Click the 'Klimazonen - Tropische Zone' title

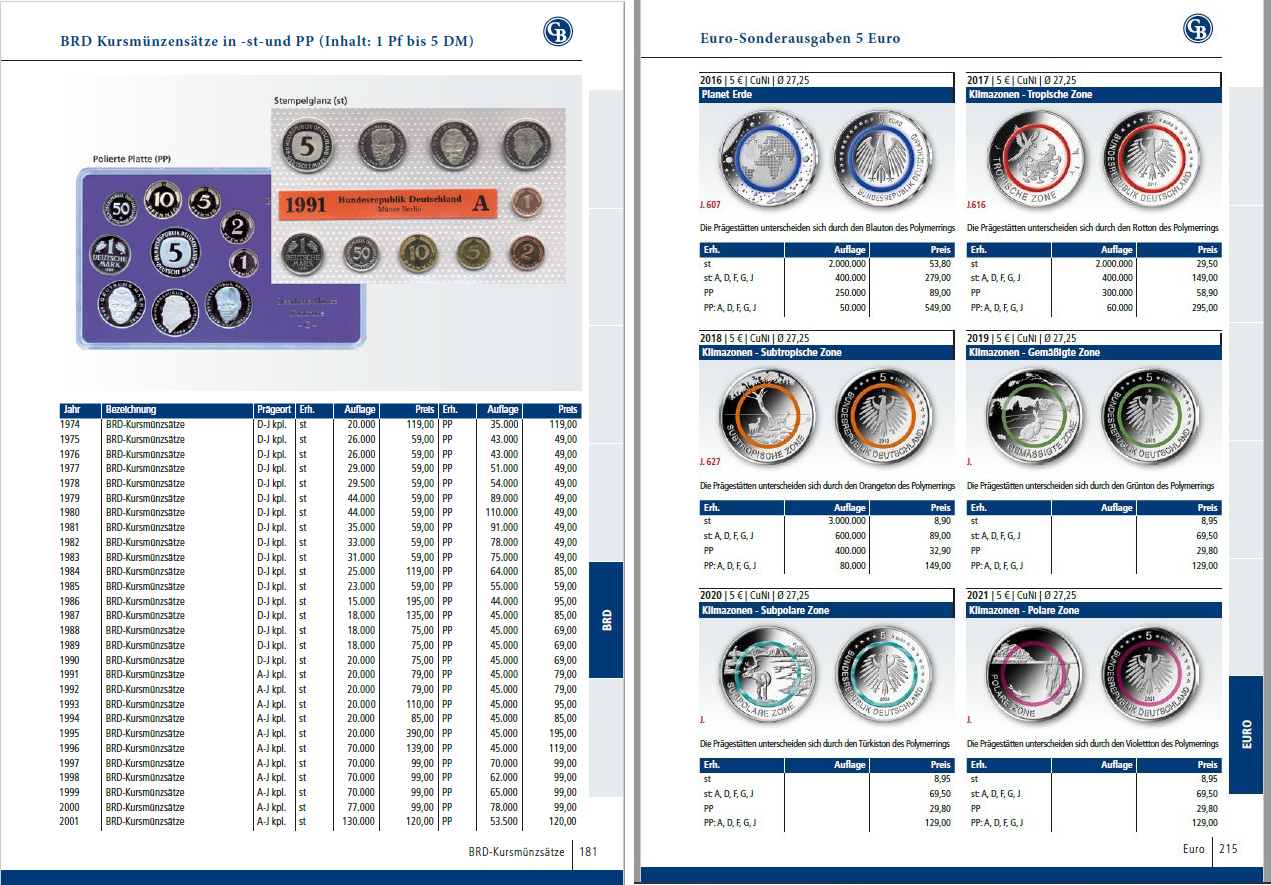pos(1094,95)
